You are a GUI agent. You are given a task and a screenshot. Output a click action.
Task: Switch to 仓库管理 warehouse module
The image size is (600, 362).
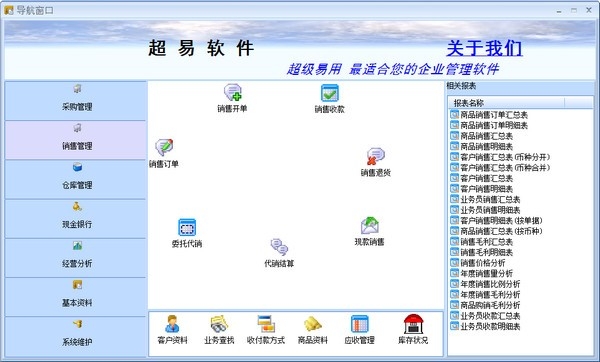(x=76, y=179)
